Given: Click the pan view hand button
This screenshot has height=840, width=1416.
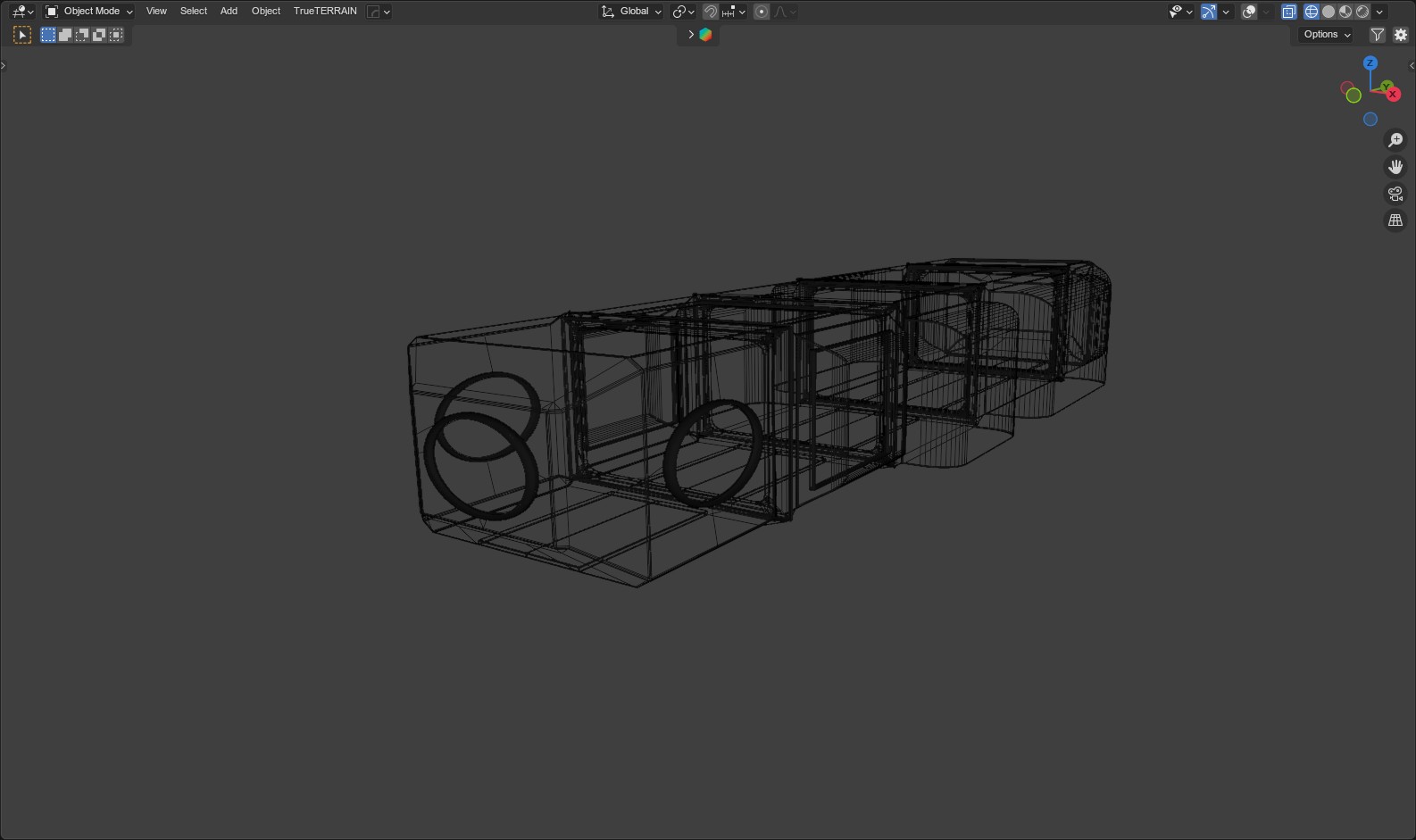Looking at the screenshot, I should 1395,167.
